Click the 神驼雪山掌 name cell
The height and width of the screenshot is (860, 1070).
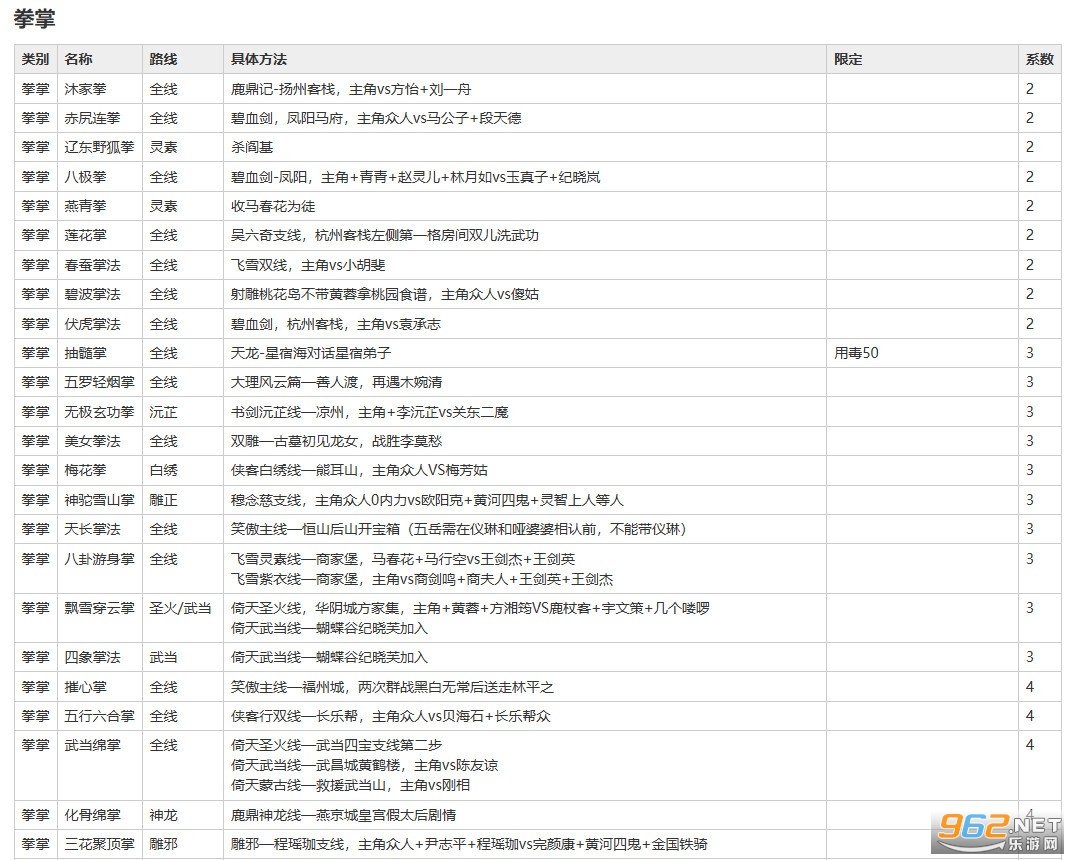coord(100,500)
